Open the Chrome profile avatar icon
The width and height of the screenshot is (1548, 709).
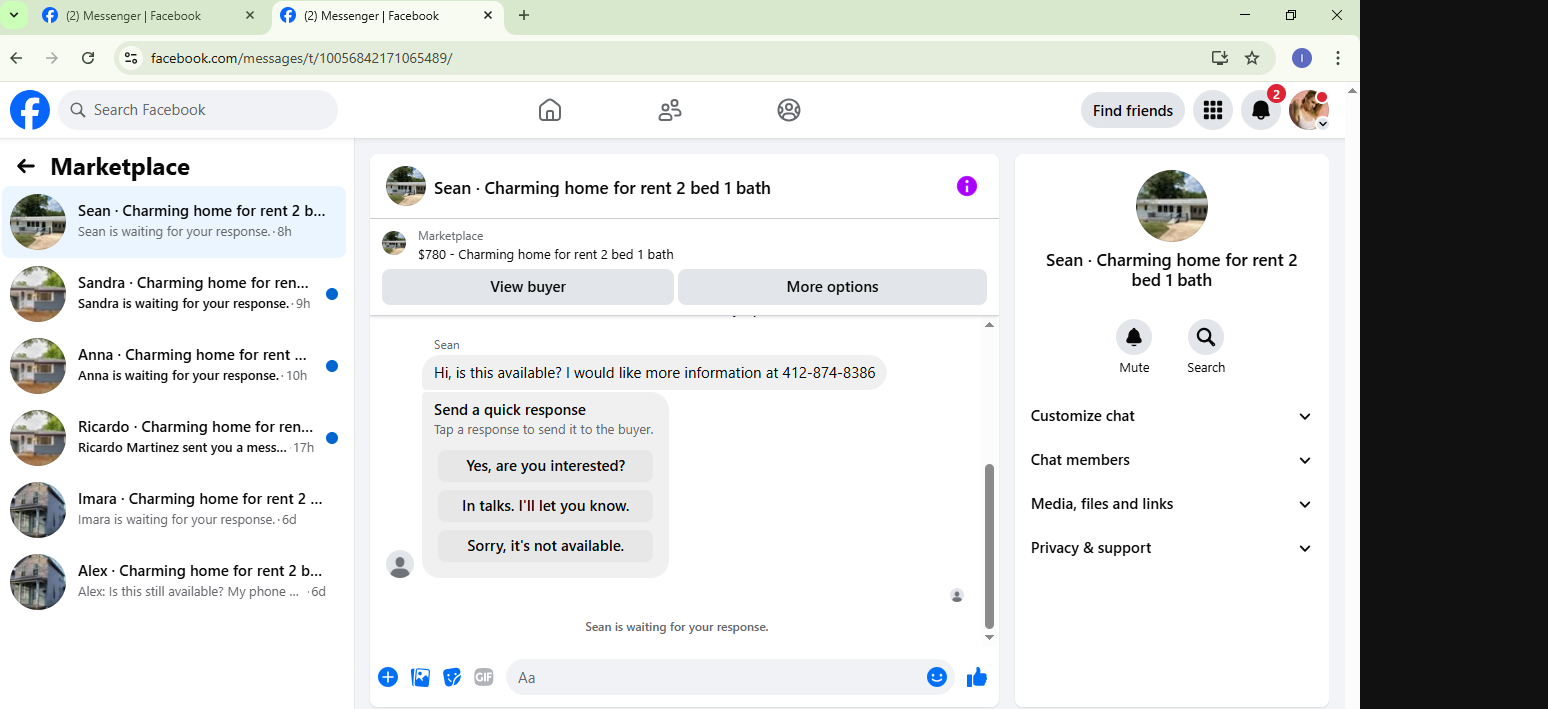click(x=1302, y=58)
